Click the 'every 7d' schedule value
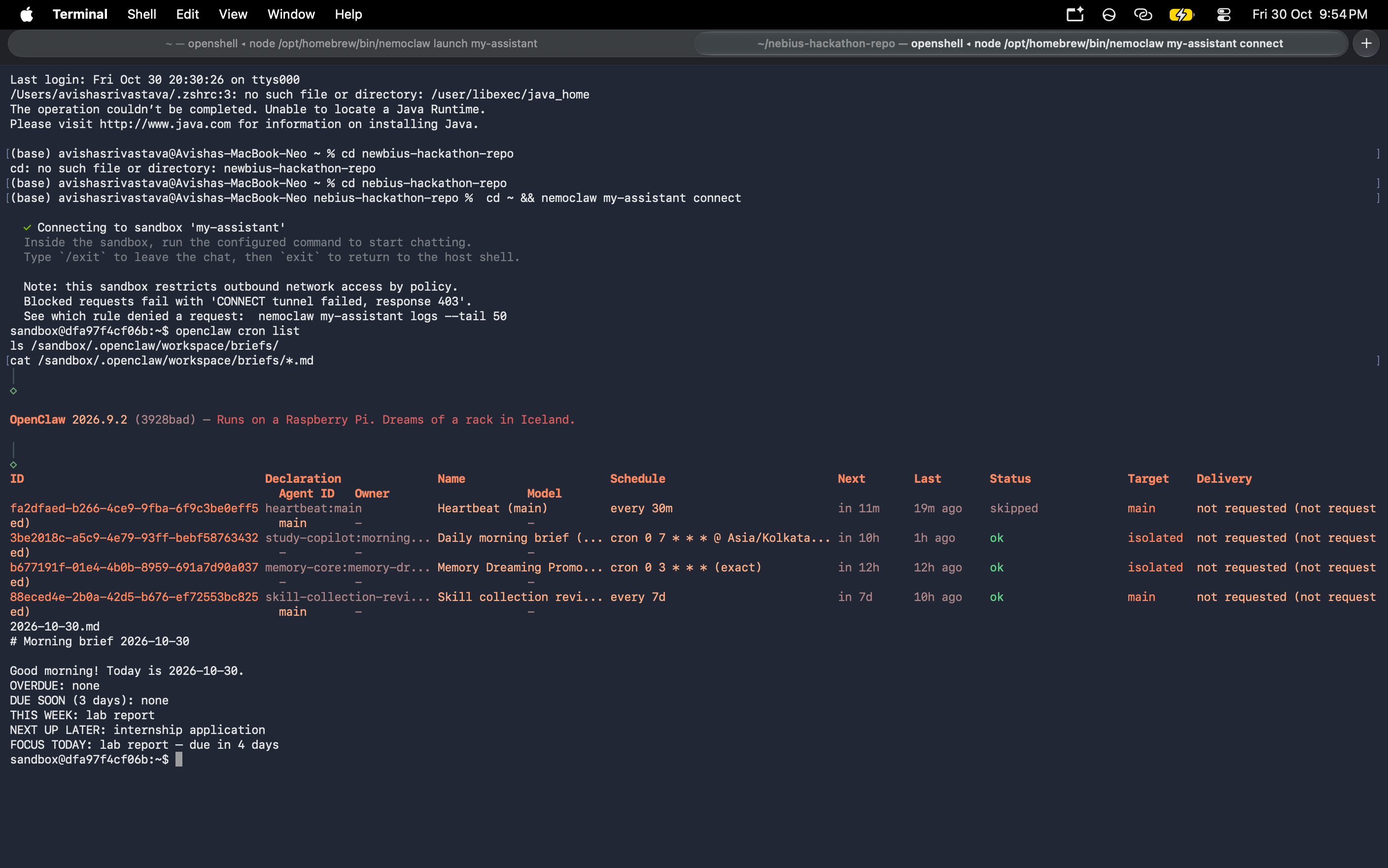Screen dimensions: 1388x868 point(637,597)
